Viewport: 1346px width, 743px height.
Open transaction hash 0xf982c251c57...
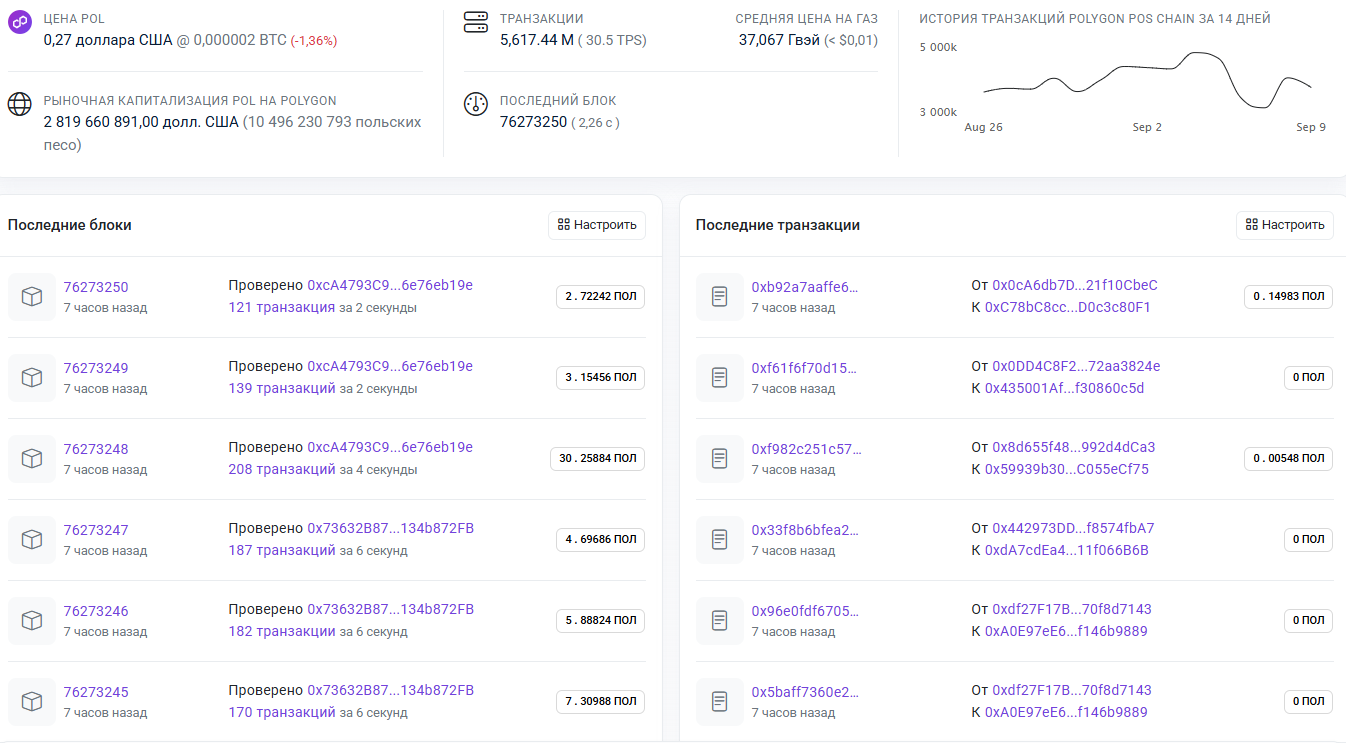point(805,449)
